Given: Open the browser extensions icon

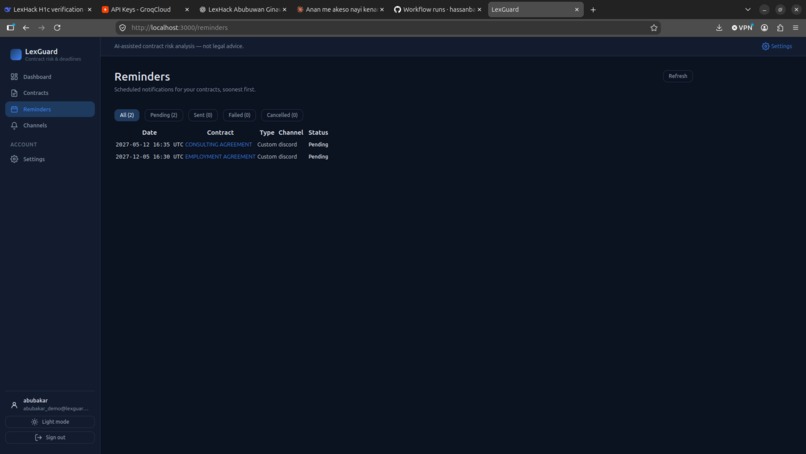Looking at the screenshot, I should tap(780, 28).
